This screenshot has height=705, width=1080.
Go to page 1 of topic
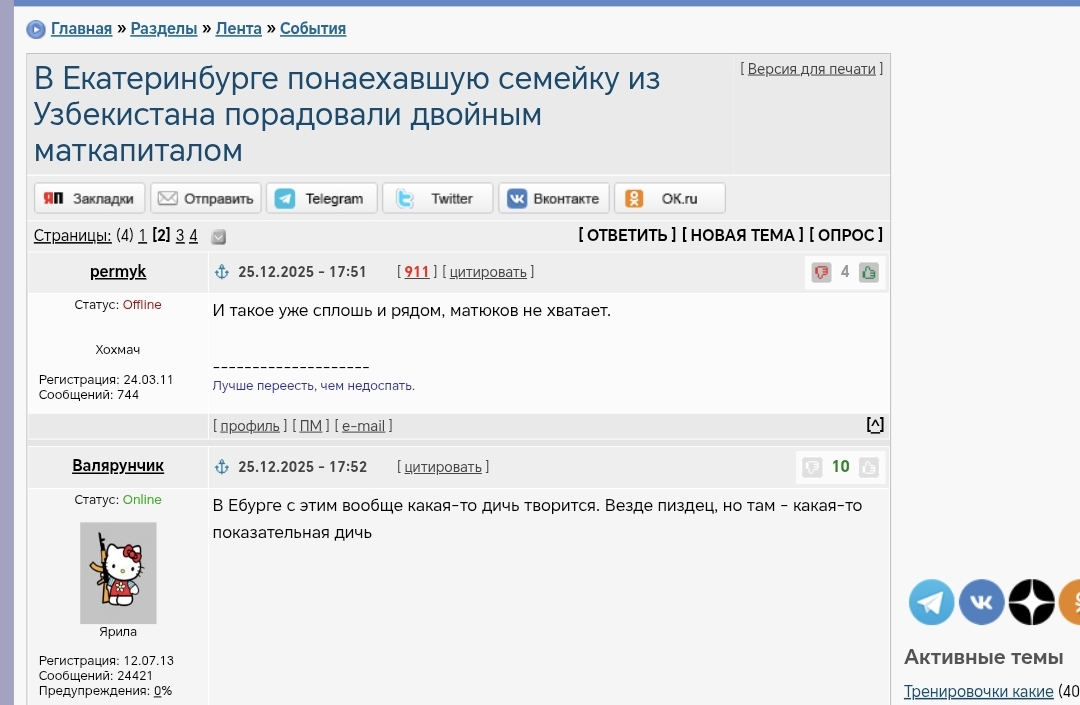143,235
